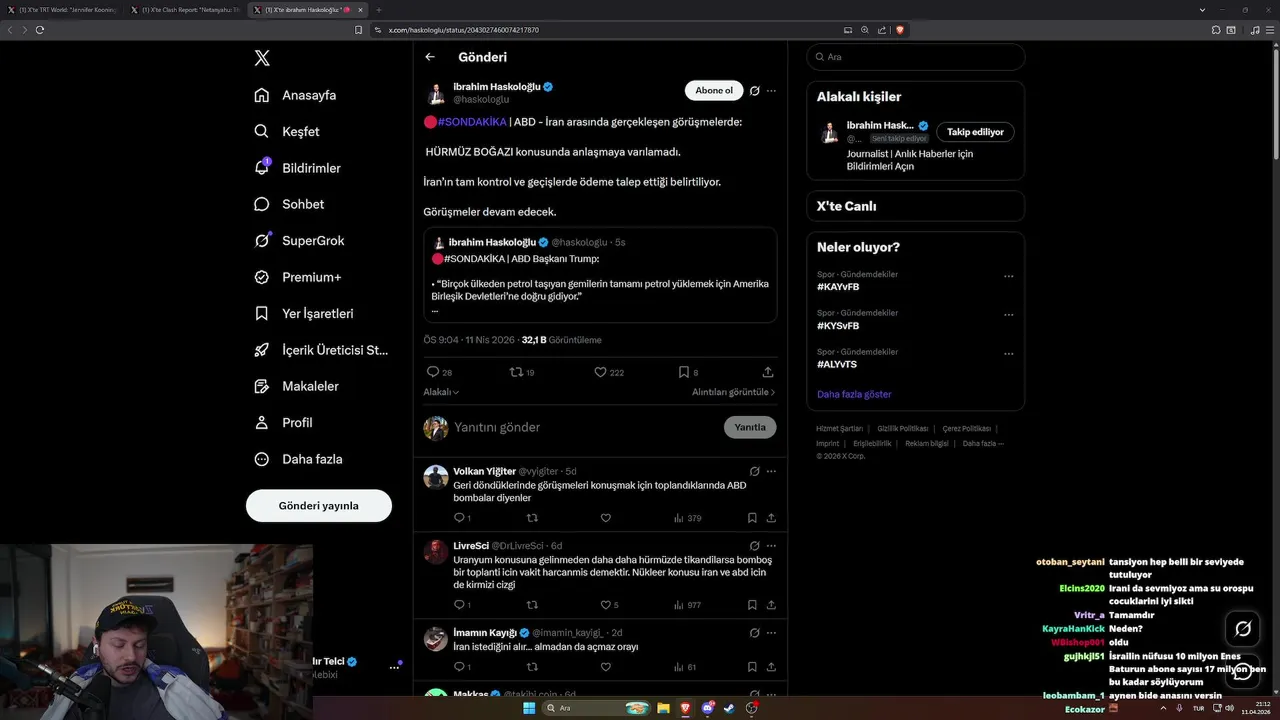Like Volkan Yiğiter's reply

pyautogui.click(x=606, y=518)
